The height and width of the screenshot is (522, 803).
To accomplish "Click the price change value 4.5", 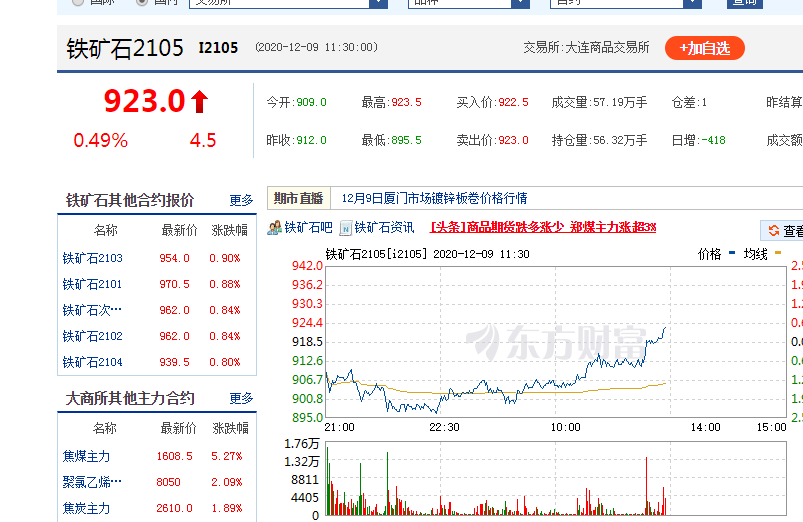I will click(203, 140).
